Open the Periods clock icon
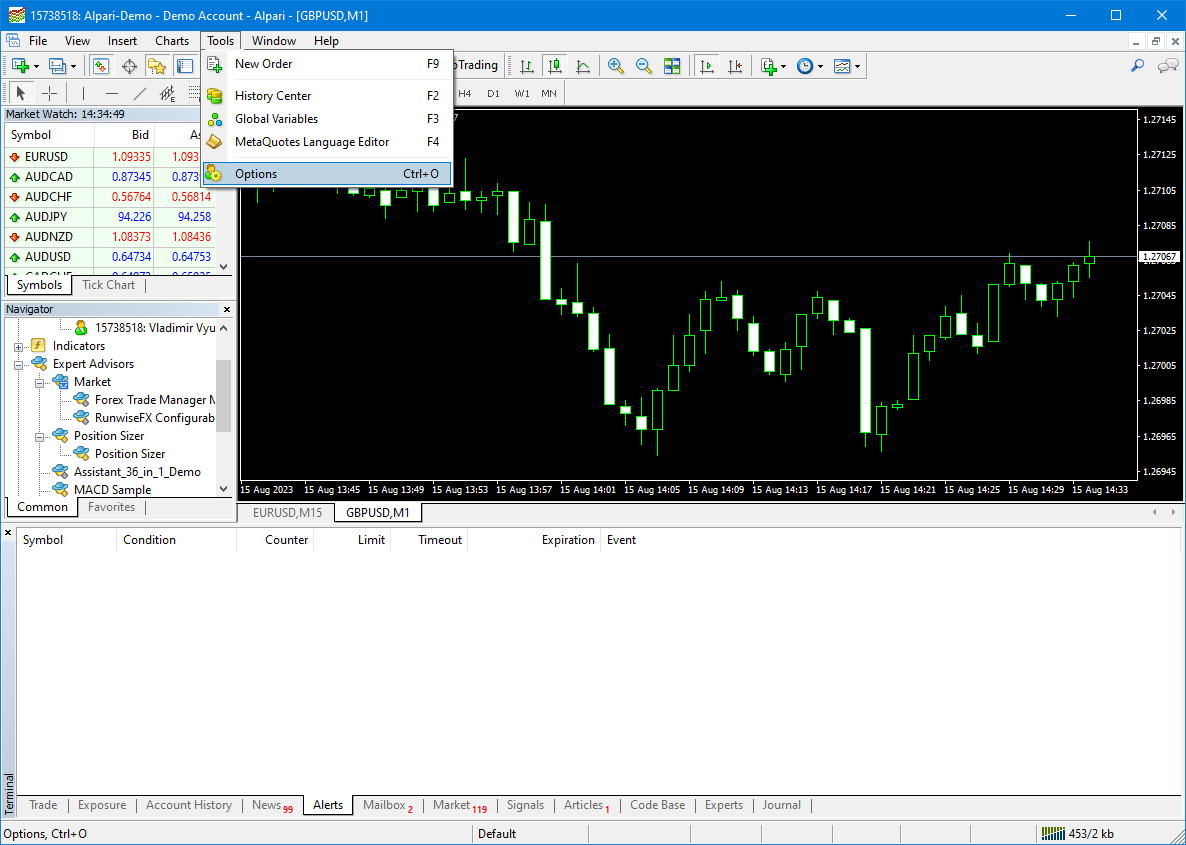The width and height of the screenshot is (1186, 845). click(x=805, y=66)
